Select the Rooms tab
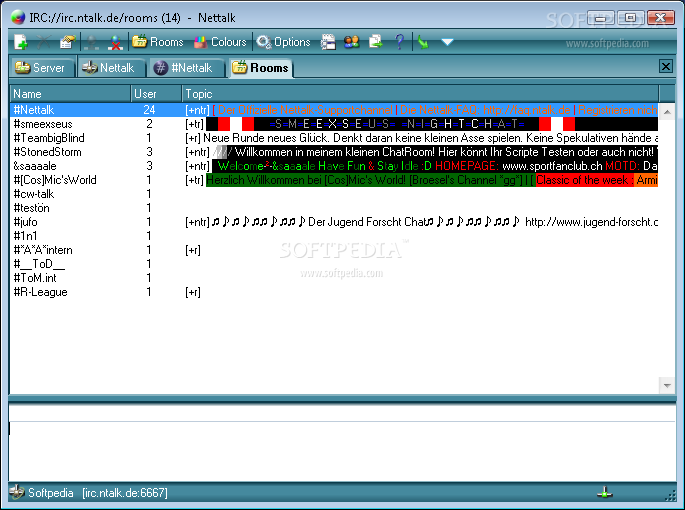This screenshot has width=685, height=510. 260,68
